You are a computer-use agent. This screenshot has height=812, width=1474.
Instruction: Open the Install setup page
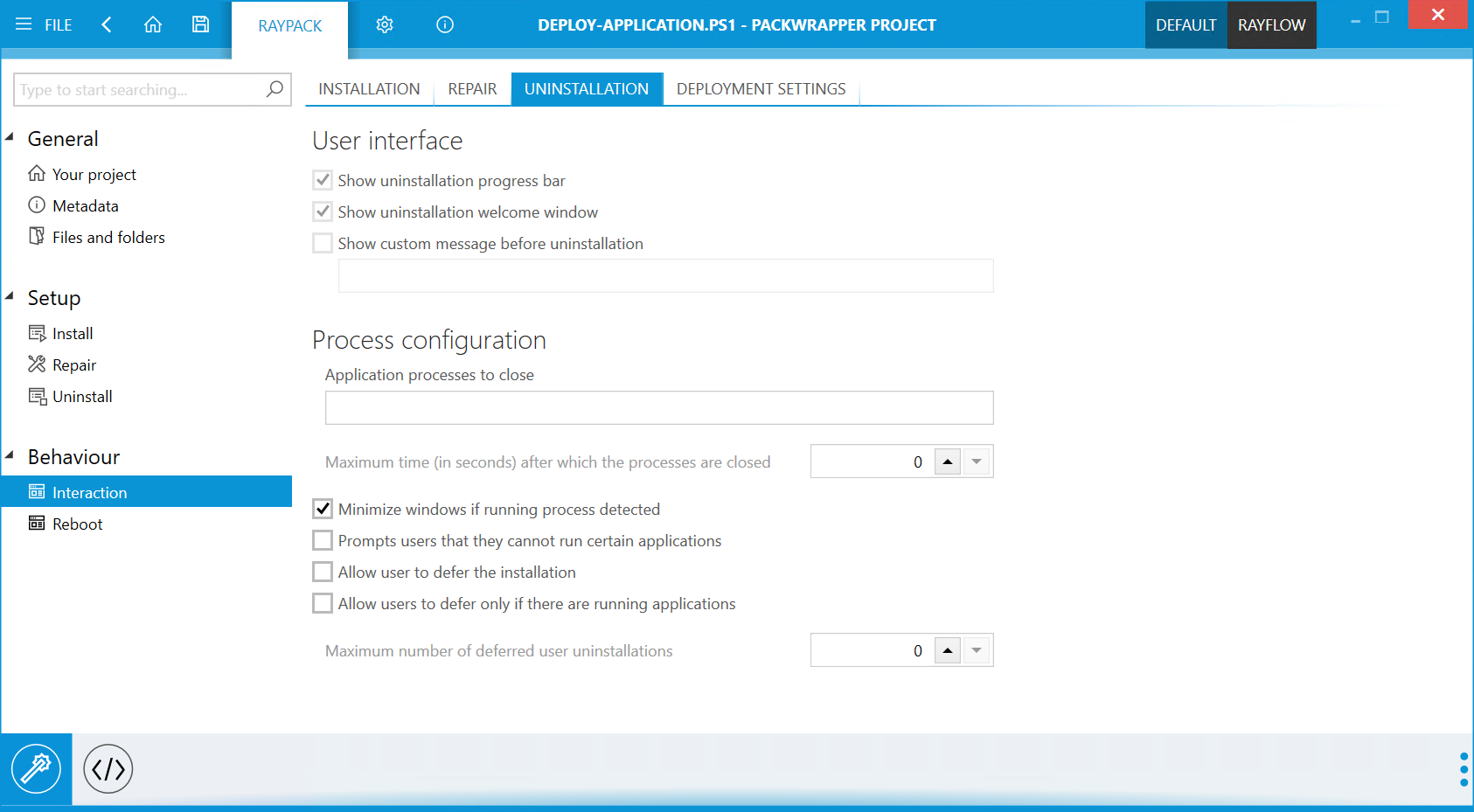pos(73,333)
